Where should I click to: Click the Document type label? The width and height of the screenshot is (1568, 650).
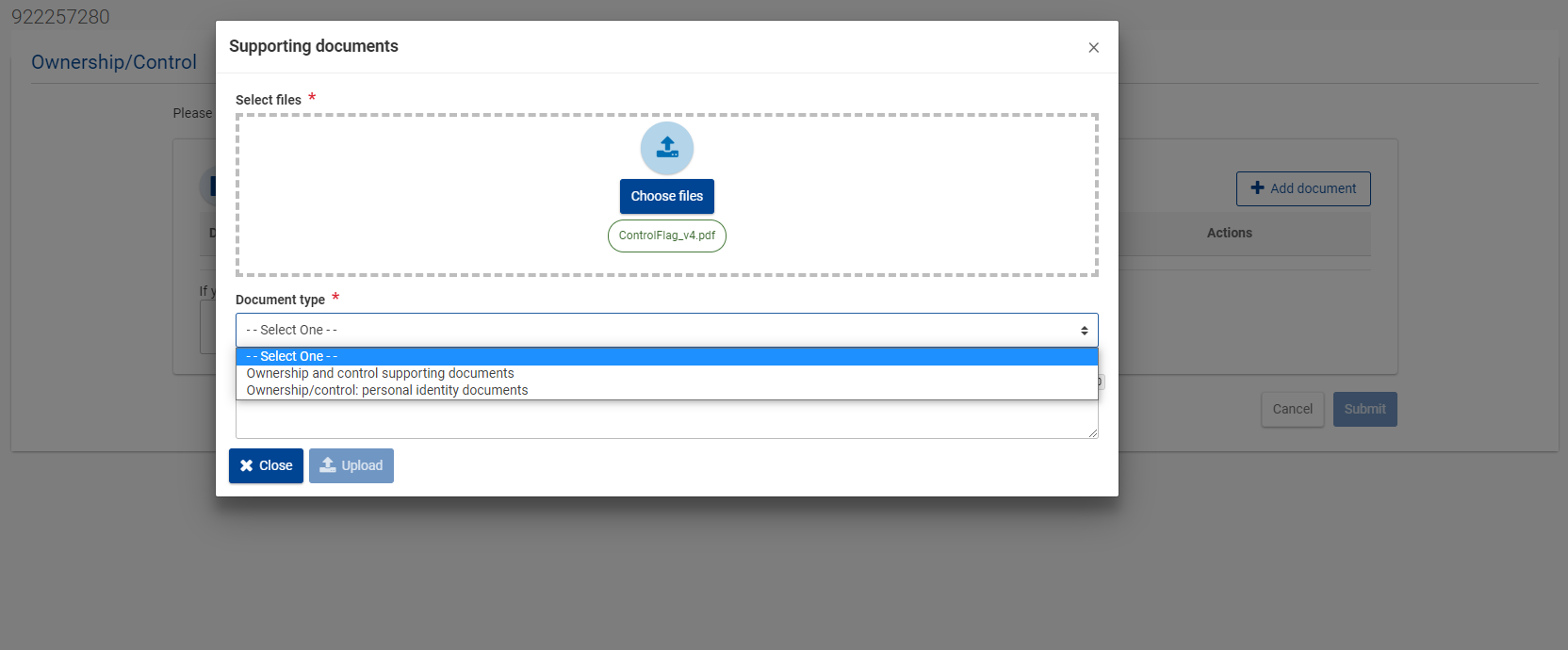280,300
